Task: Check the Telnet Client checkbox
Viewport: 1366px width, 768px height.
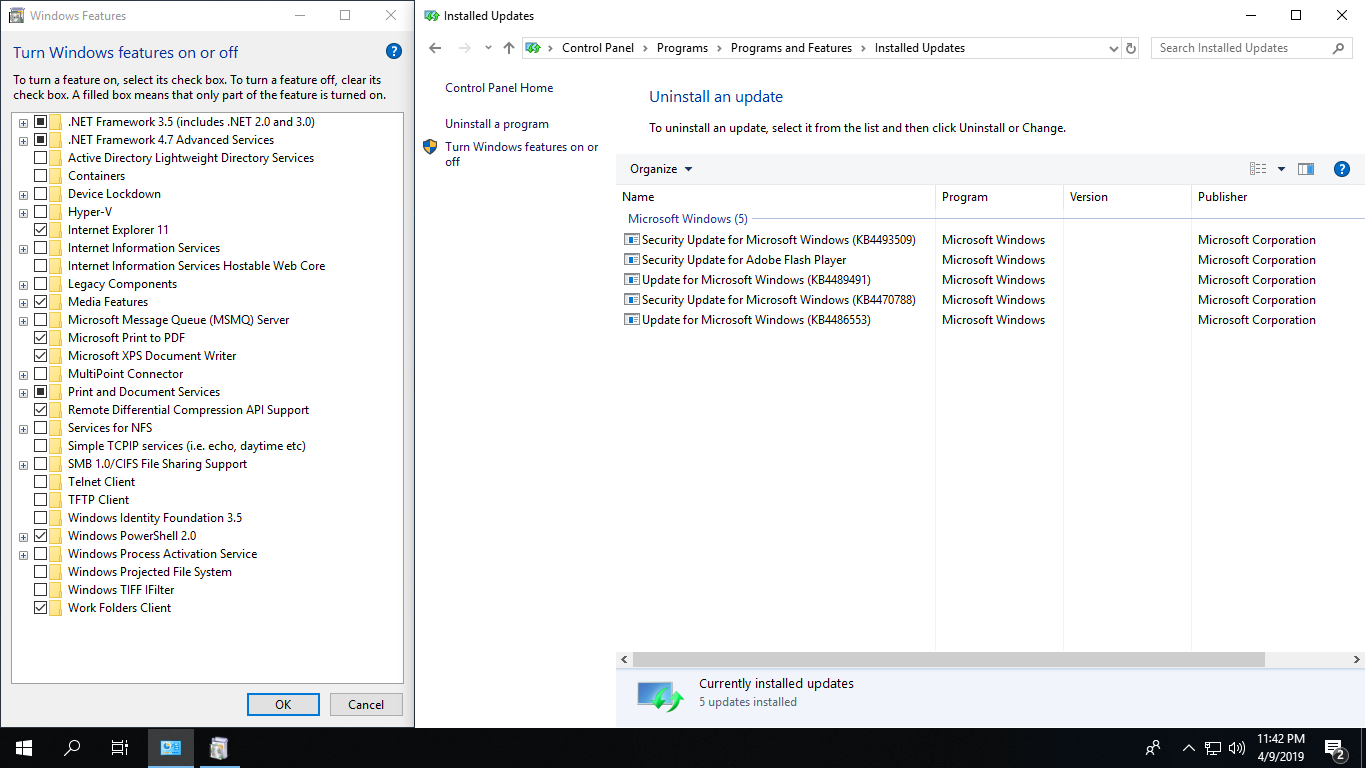Action: point(41,482)
